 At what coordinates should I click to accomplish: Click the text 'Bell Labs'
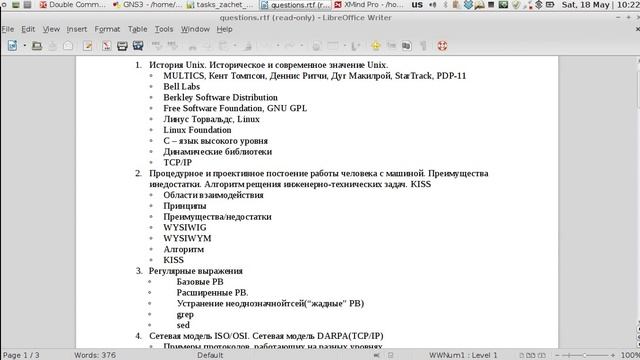click(181, 87)
